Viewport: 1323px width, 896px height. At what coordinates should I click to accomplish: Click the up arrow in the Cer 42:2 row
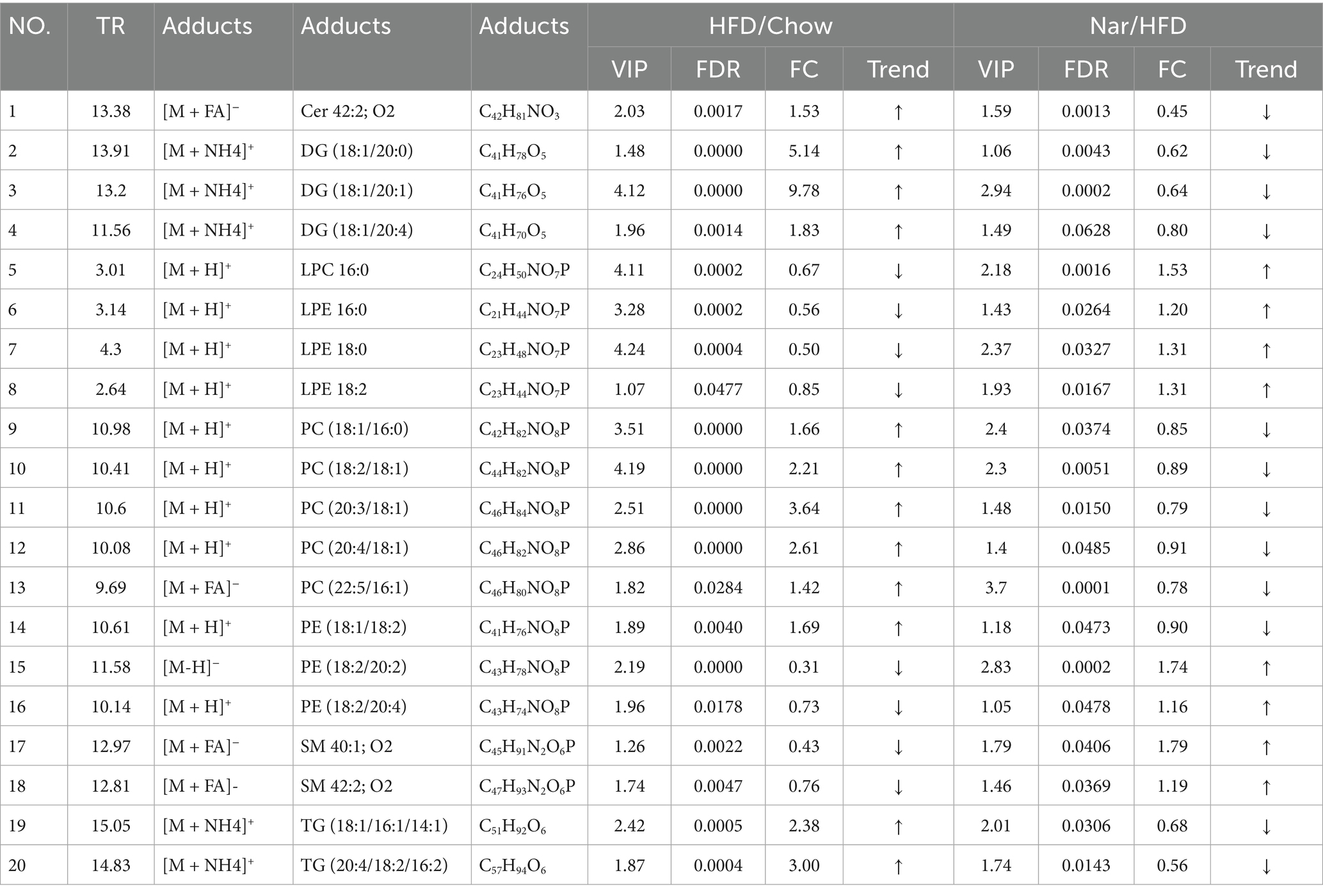coord(898,112)
